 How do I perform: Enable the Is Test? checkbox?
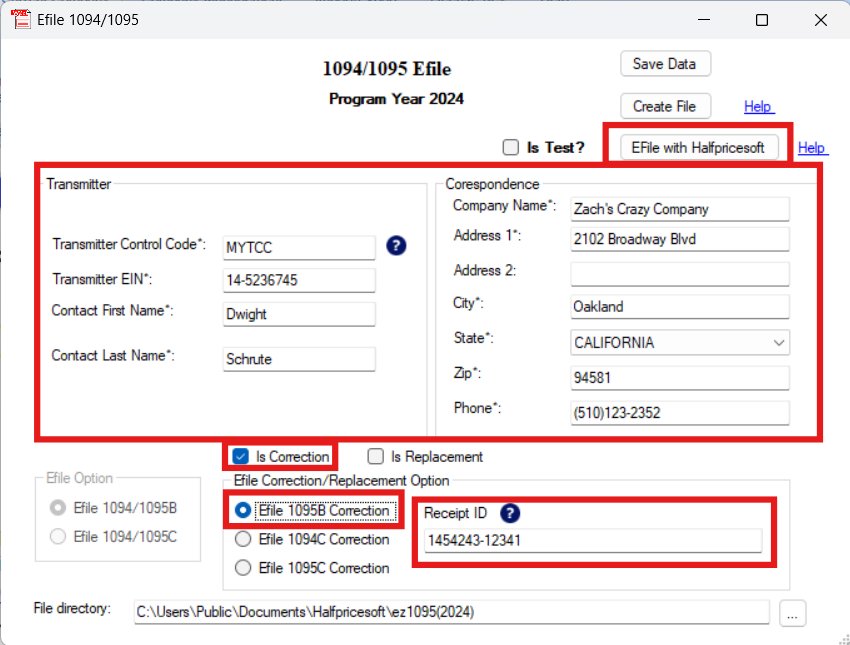point(510,147)
